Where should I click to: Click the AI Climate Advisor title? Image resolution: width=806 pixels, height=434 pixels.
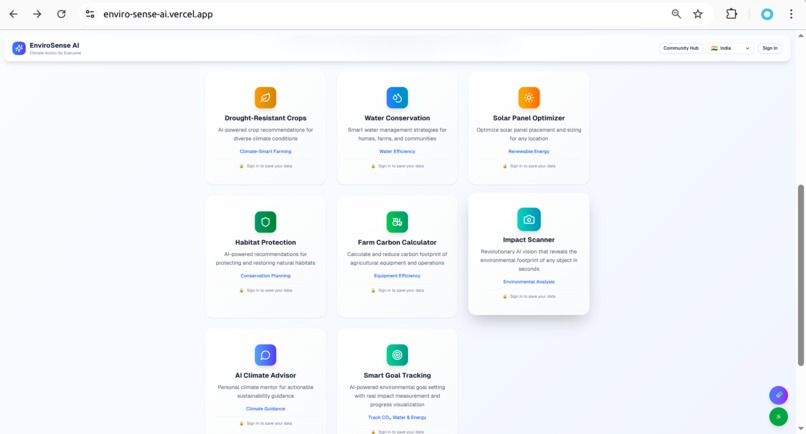tap(265, 375)
